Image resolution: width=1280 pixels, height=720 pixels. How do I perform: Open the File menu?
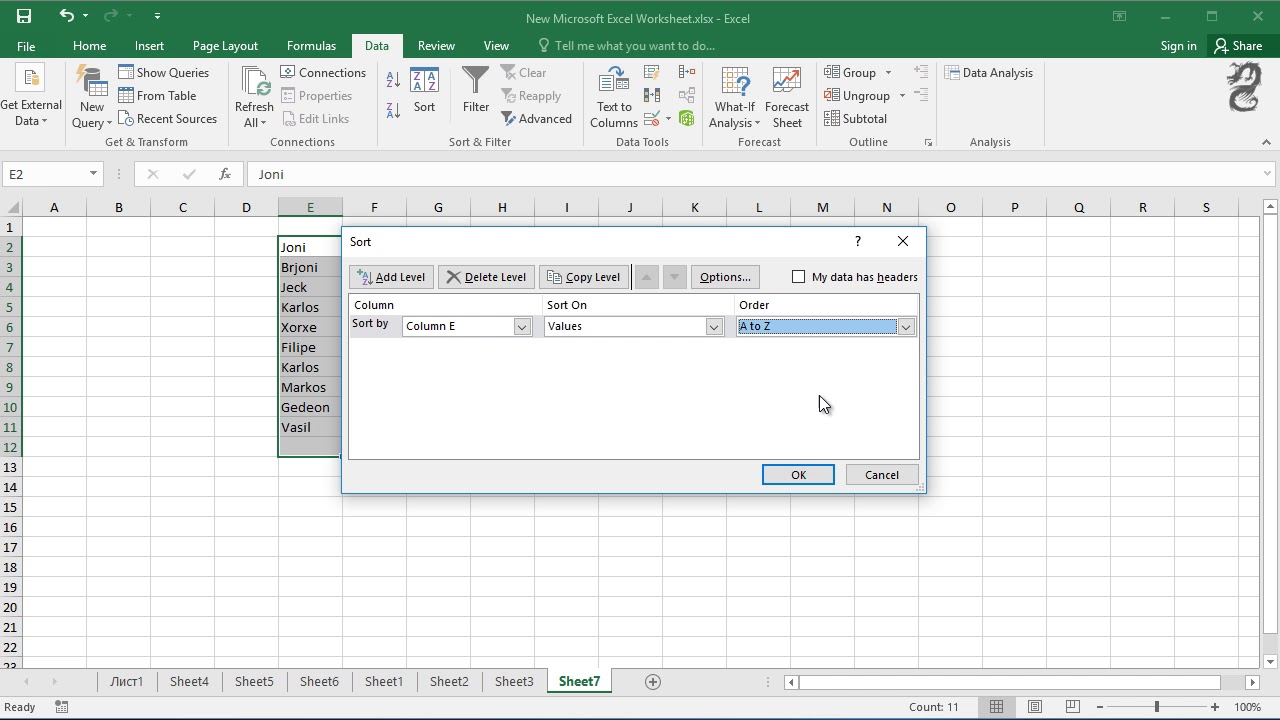(26, 45)
